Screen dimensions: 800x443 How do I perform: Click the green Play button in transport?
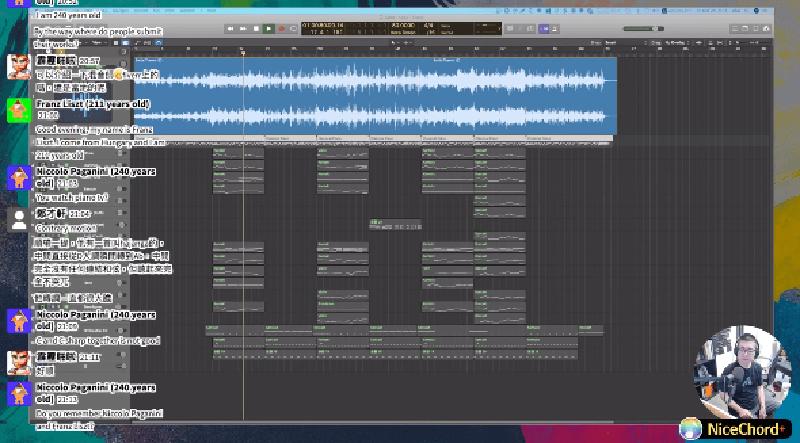[268, 28]
